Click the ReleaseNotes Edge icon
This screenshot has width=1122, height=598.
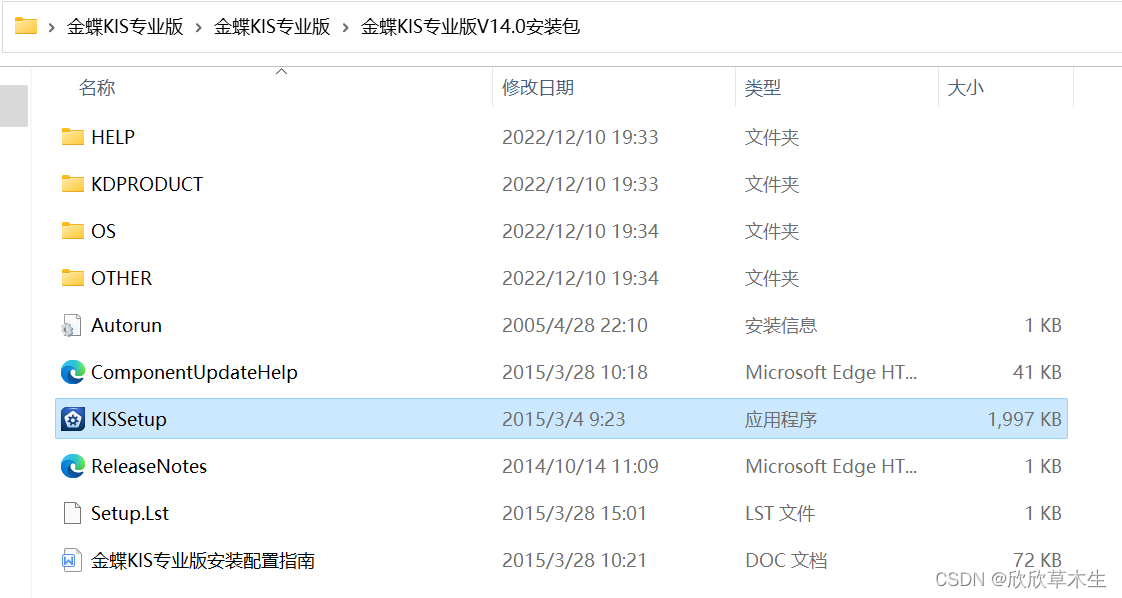pos(72,466)
